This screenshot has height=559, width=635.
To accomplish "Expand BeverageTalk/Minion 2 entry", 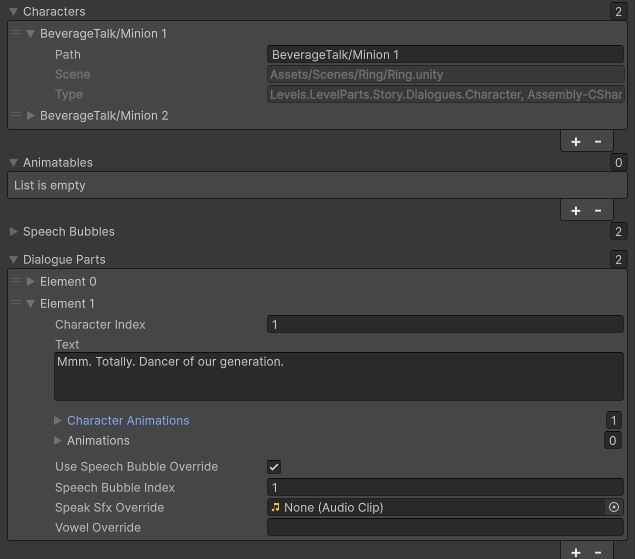I will [31, 116].
